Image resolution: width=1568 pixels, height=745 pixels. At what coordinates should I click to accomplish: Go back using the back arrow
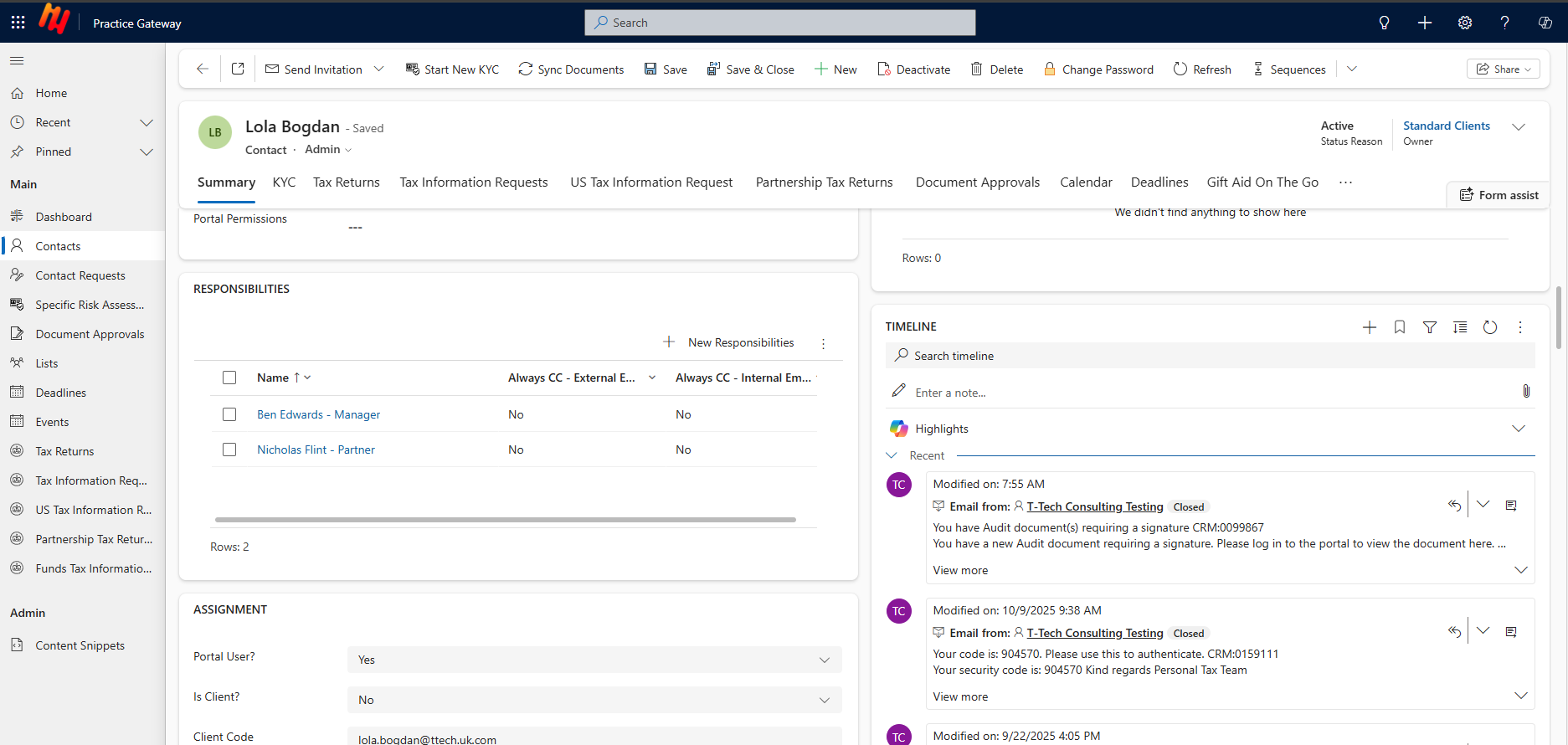pyautogui.click(x=203, y=69)
